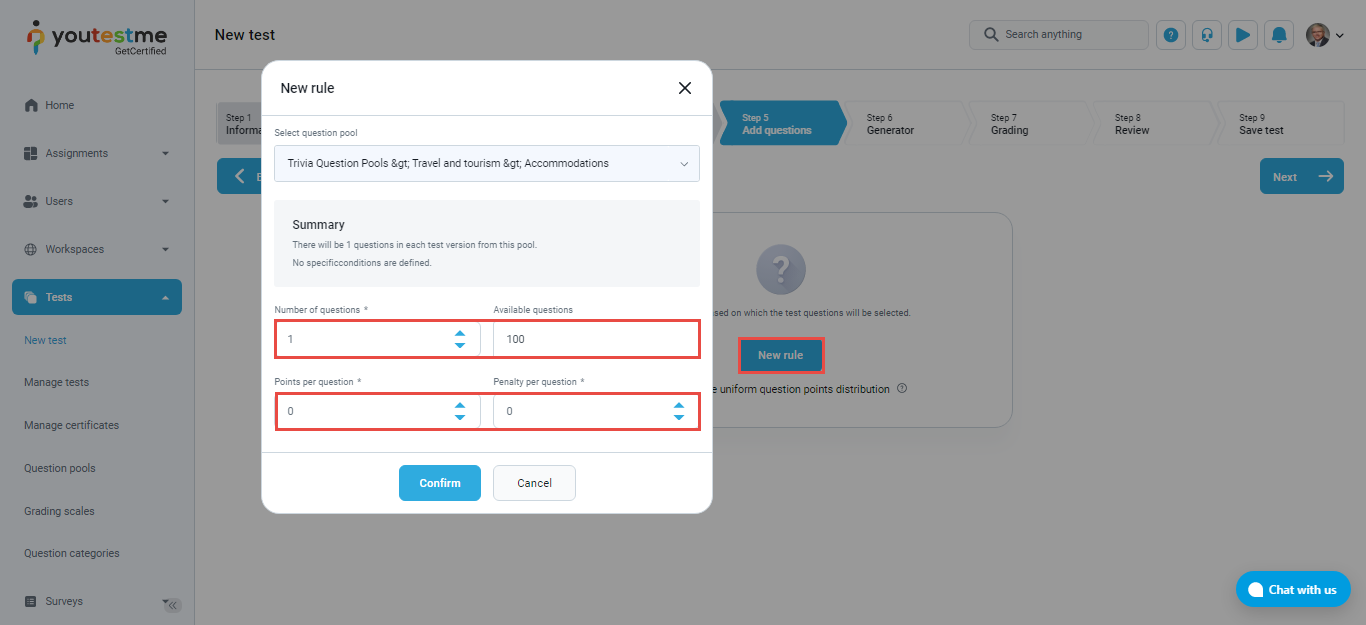Click the Users people icon
Image resolution: width=1366 pixels, height=625 pixels.
click(31, 201)
